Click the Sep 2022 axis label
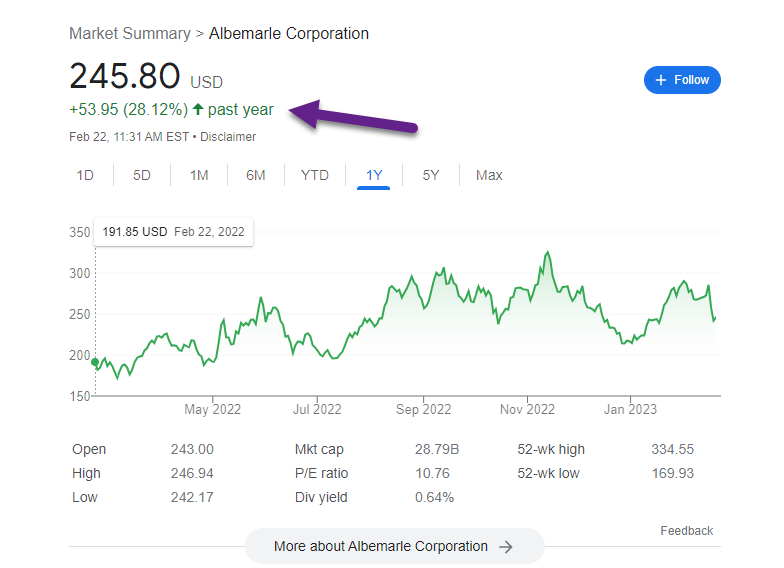 point(424,410)
